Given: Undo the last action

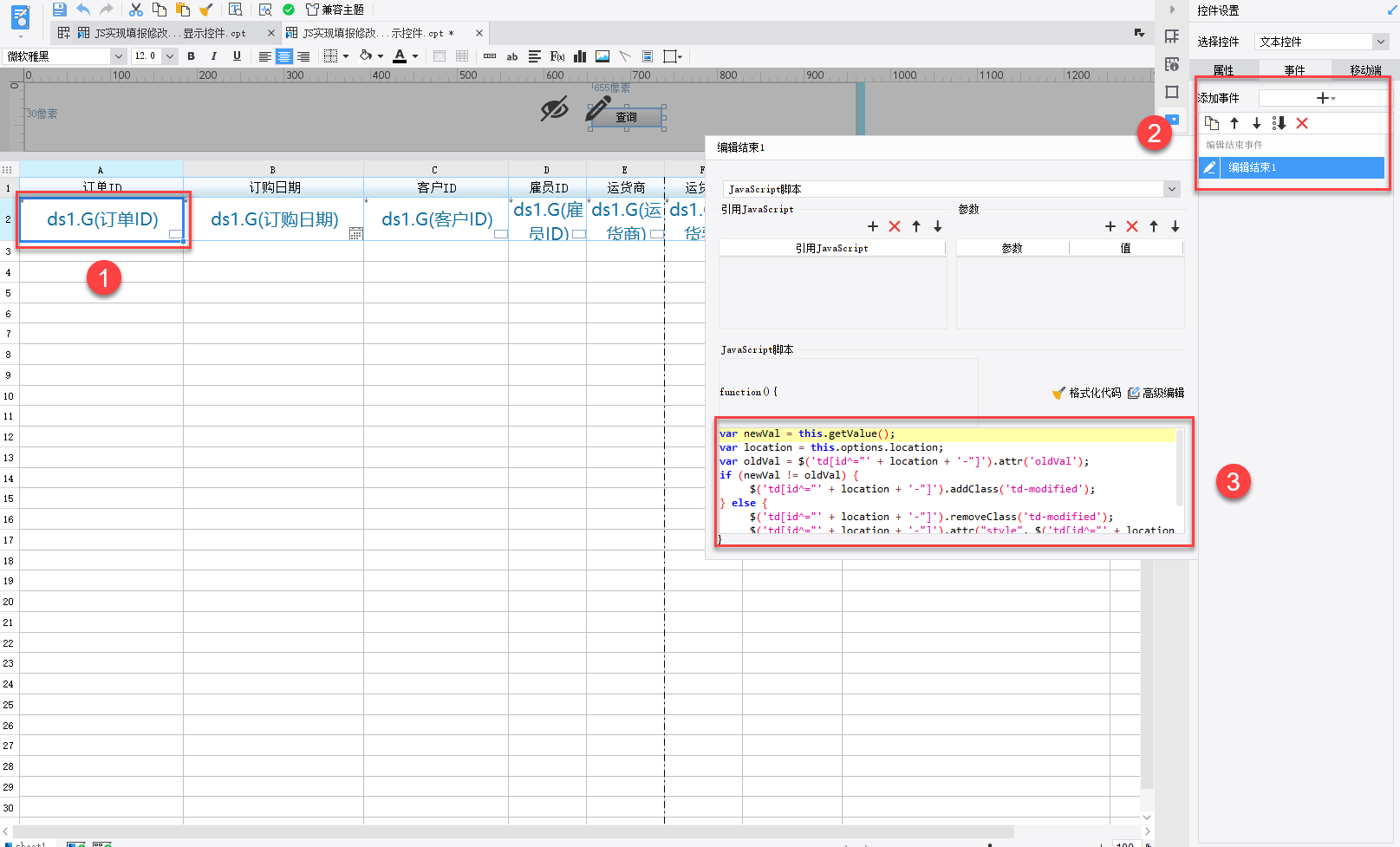Looking at the screenshot, I should pos(83,10).
